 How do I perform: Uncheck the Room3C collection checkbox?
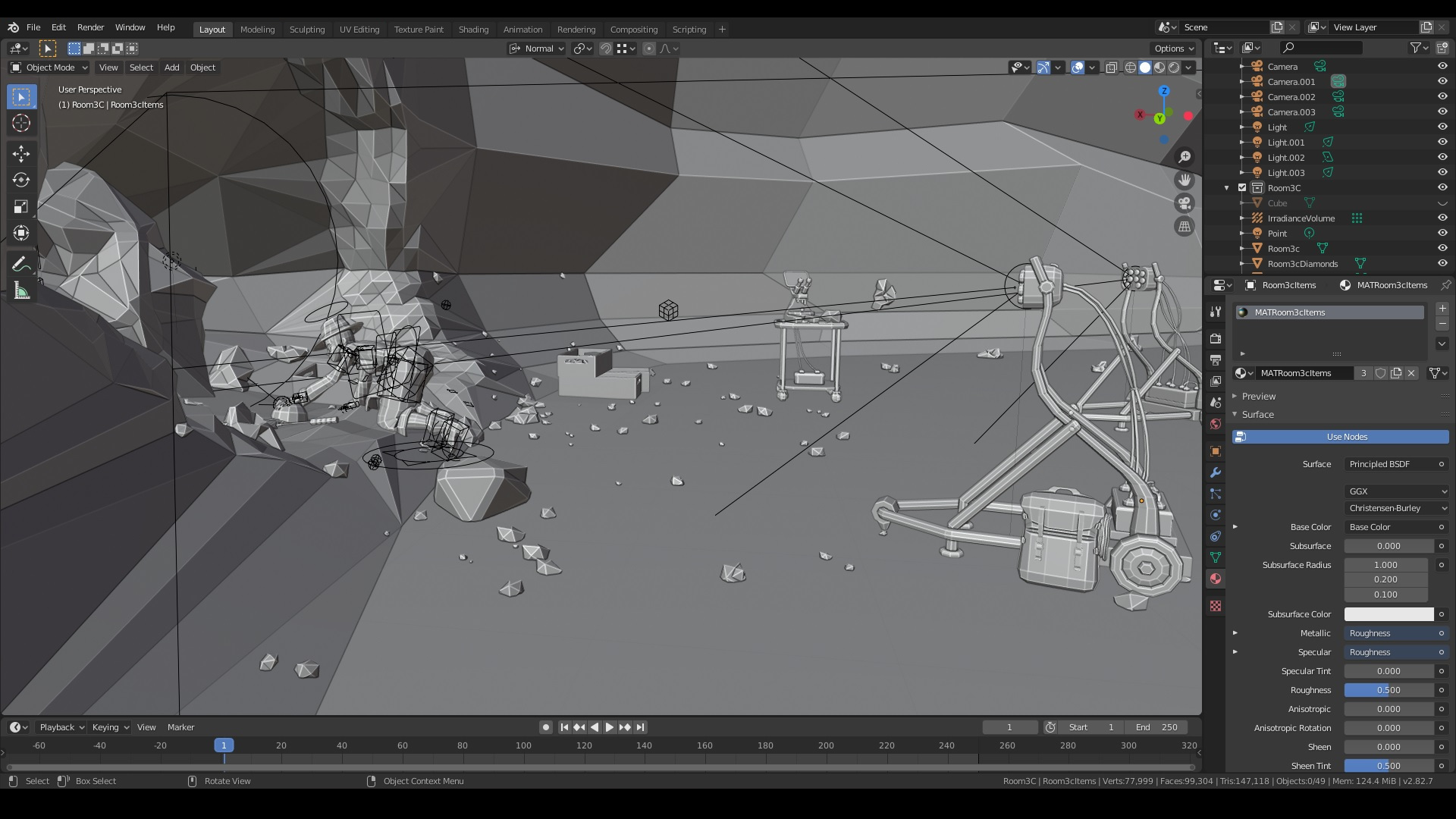tap(1242, 188)
